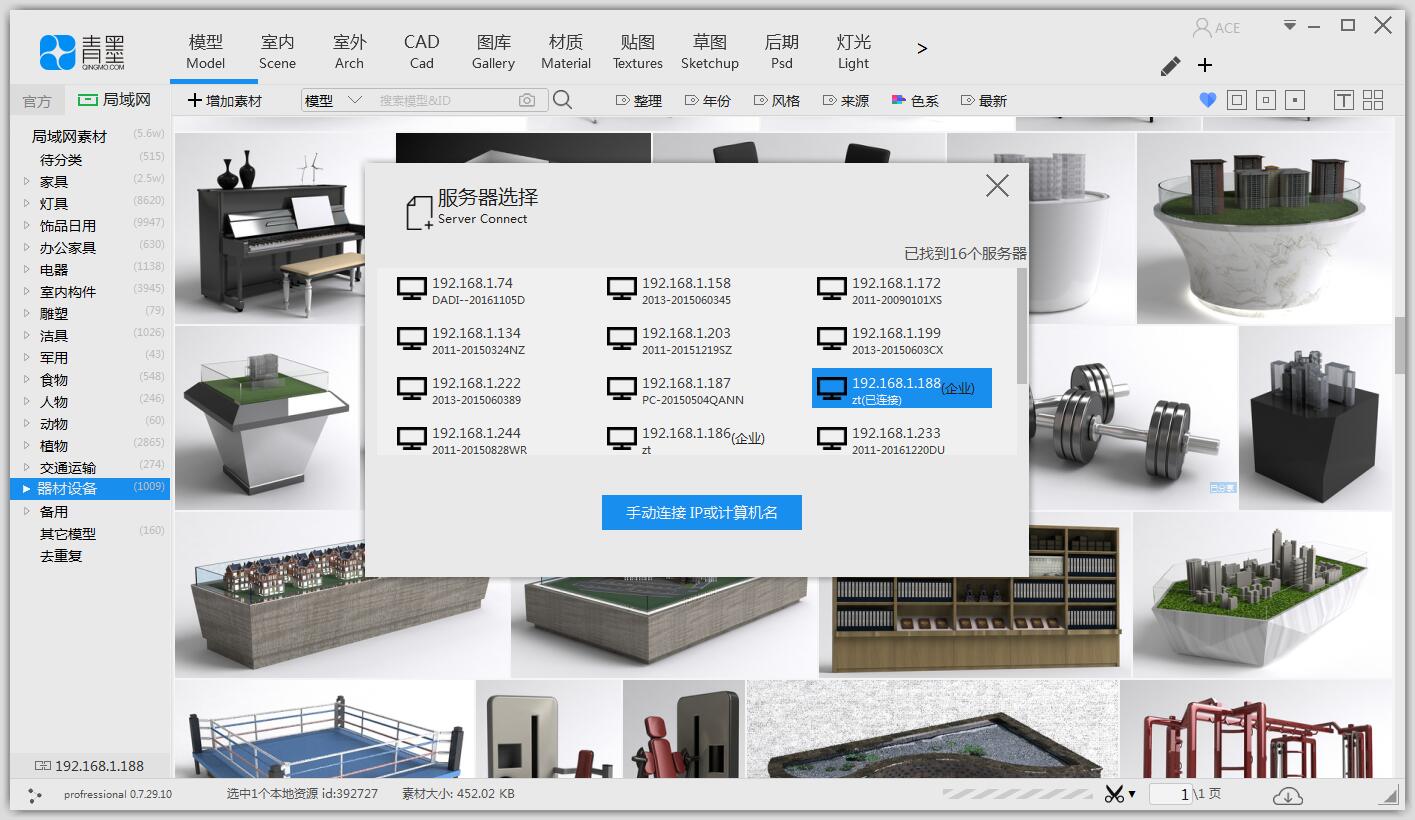Switch to the CAD tab
Viewport: 1415px width, 820px height.
(x=421, y=52)
